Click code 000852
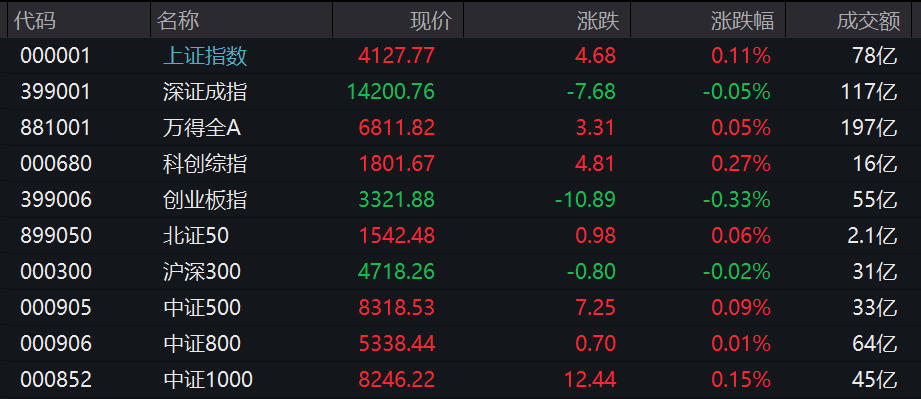The image size is (921, 399). 56,379
